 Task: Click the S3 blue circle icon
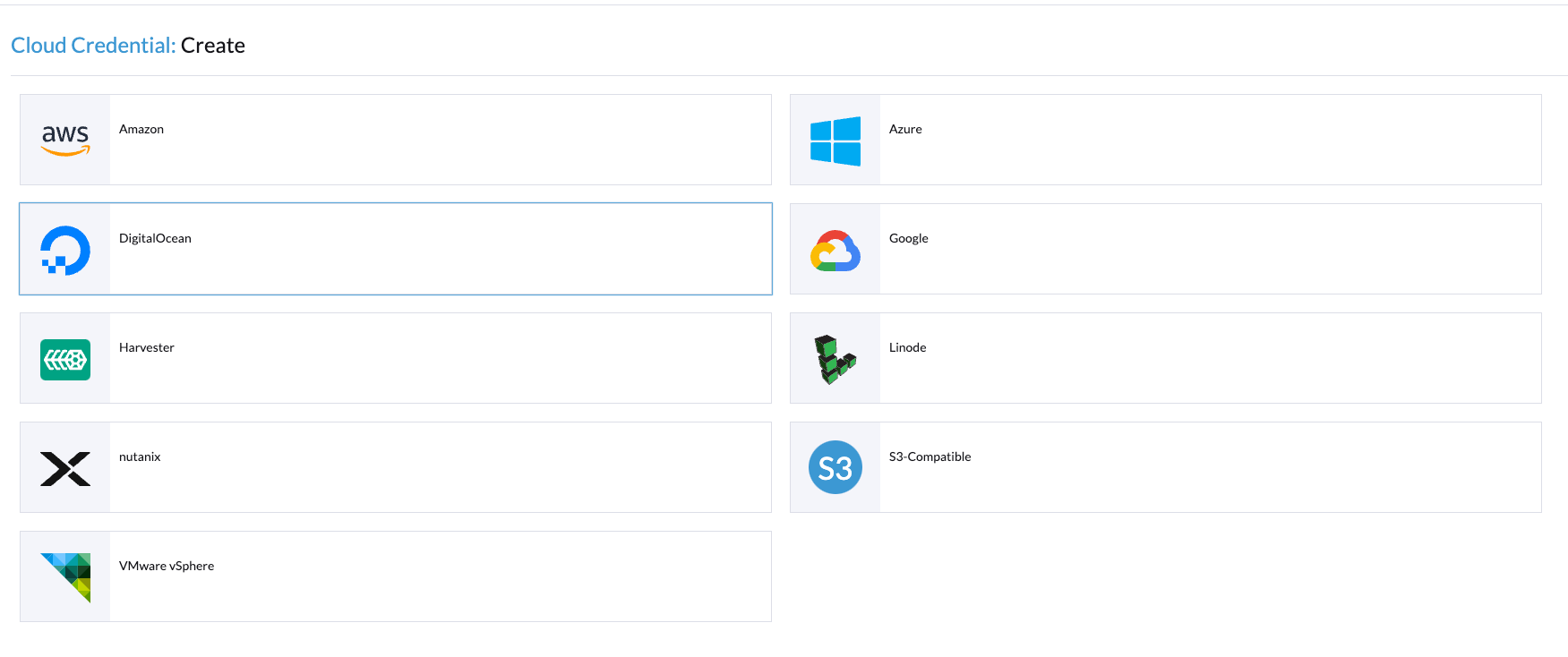coord(835,467)
